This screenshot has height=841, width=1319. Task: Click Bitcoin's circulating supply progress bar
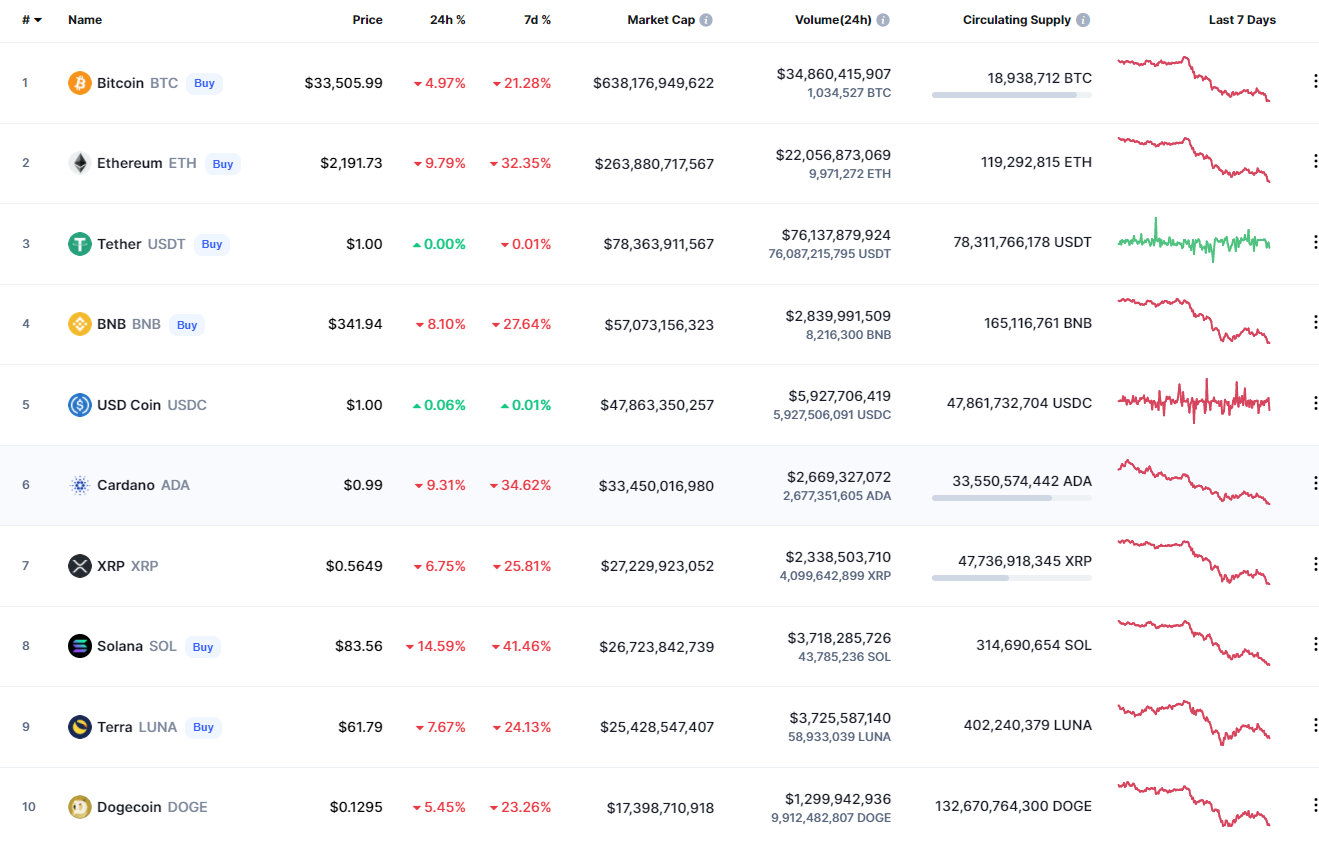click(1011, 95)
